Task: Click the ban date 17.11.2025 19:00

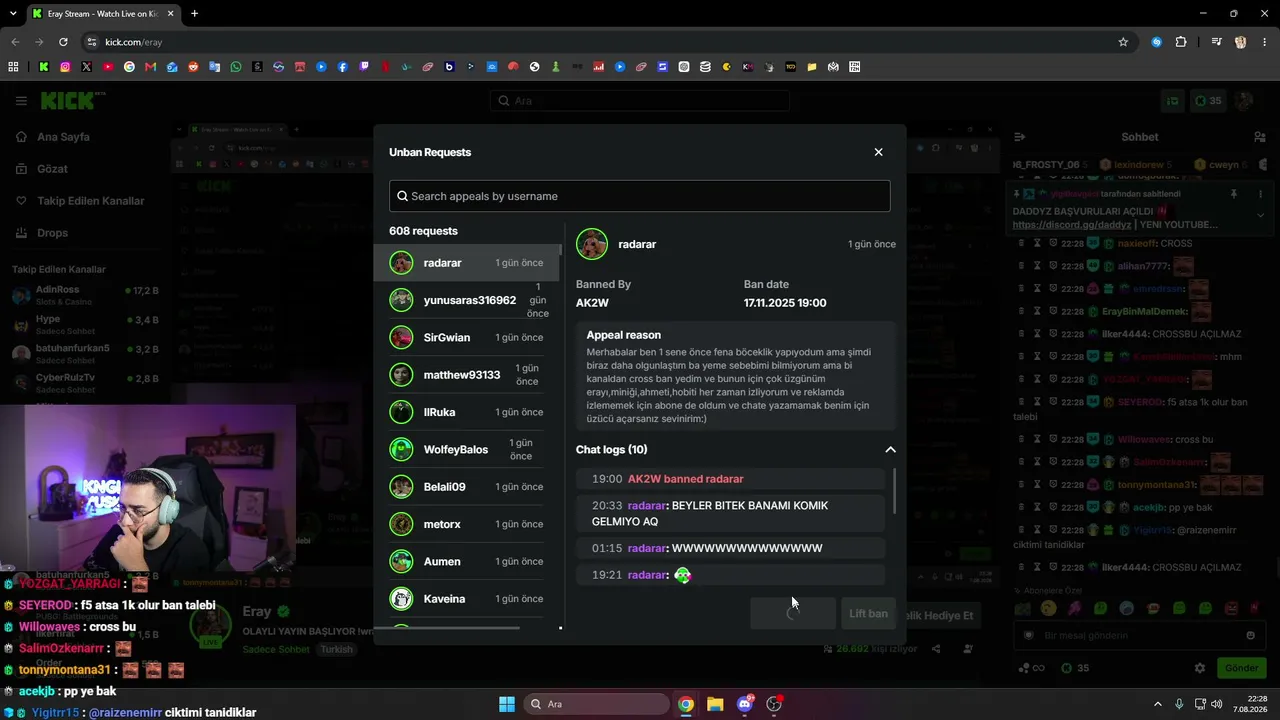Action: (x=785, y=303)
